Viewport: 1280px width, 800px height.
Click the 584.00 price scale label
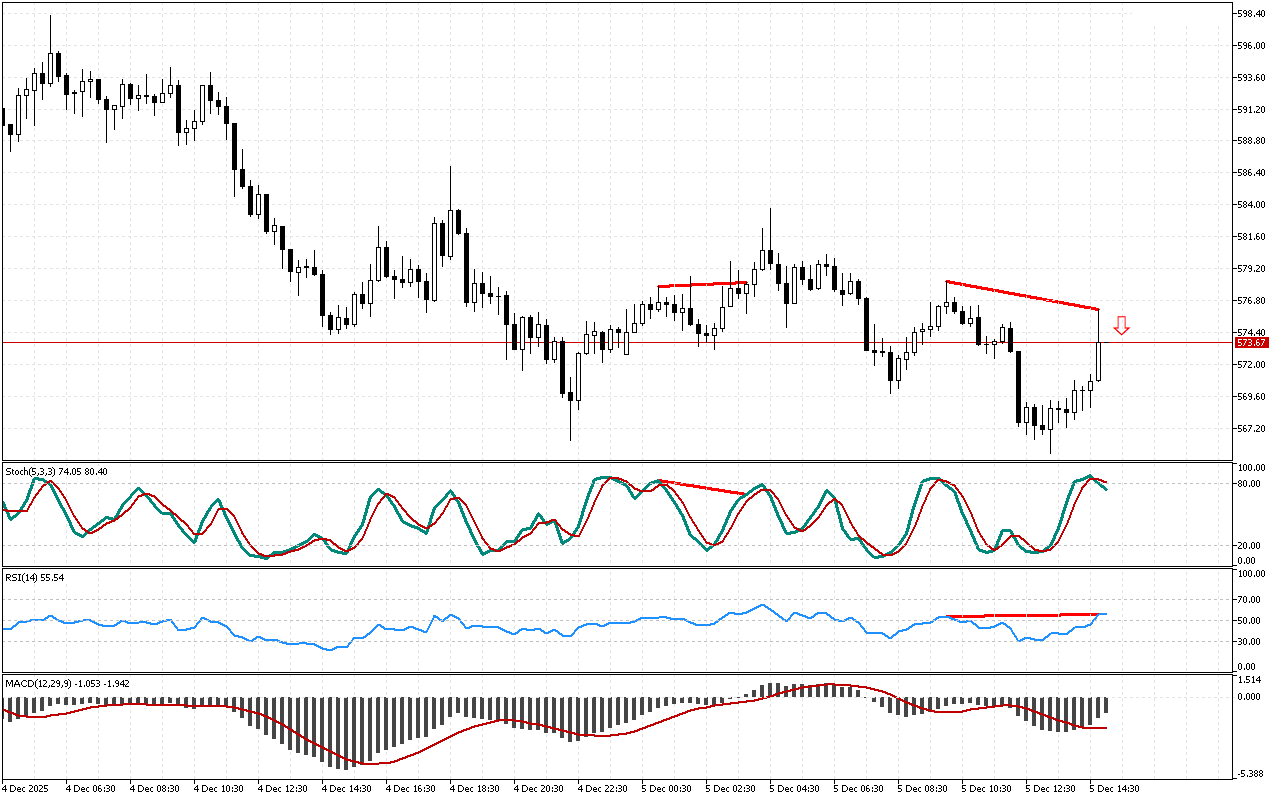pyautogui.click(x=1251, y=205)
